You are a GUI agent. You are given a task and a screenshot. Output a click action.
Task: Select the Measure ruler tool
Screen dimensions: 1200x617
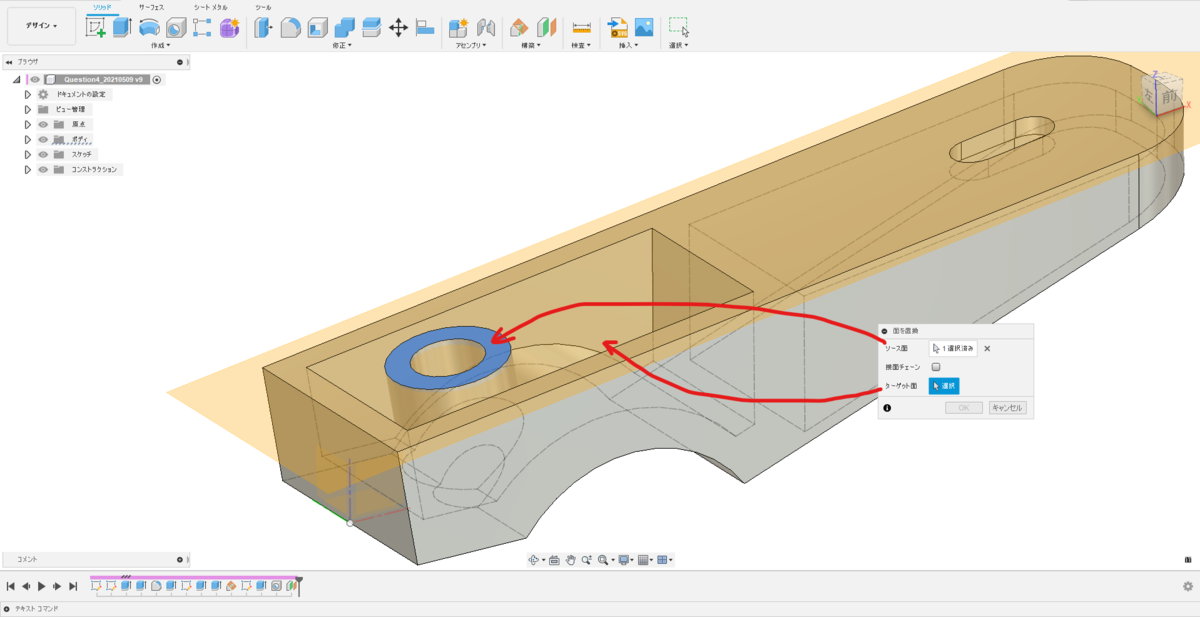581,28
